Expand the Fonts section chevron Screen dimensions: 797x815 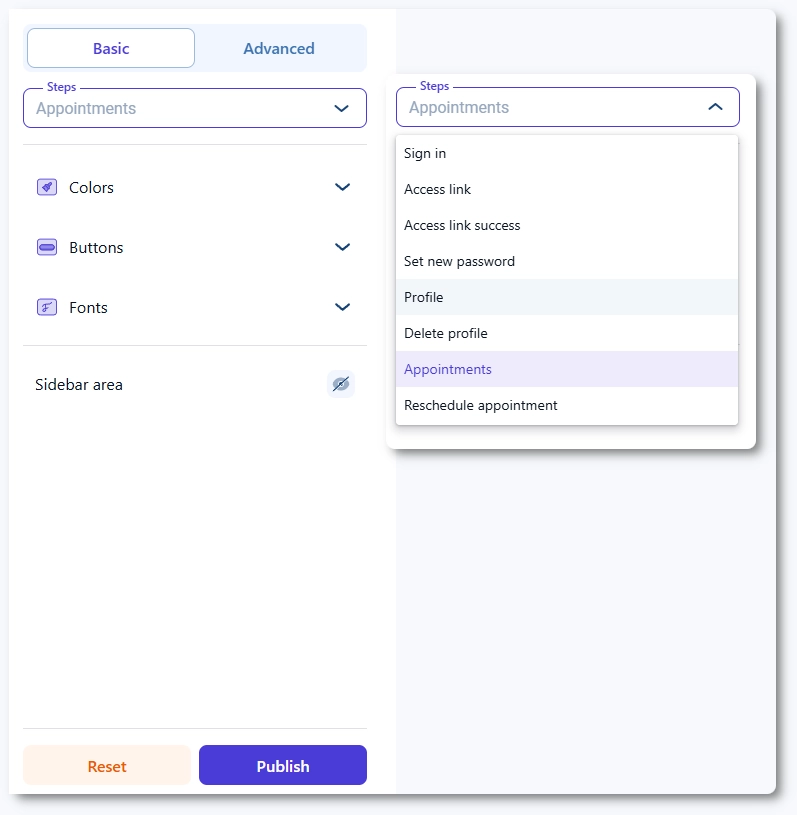pos(342,307)
